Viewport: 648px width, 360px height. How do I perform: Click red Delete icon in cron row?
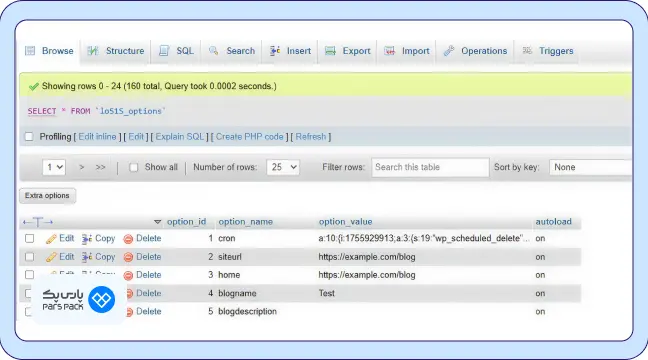128,239
